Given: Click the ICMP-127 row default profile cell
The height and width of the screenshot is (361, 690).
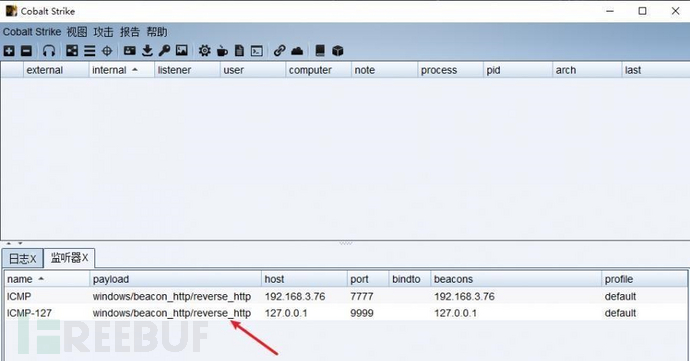Looking at the screenshot, I should click(644, 313).
